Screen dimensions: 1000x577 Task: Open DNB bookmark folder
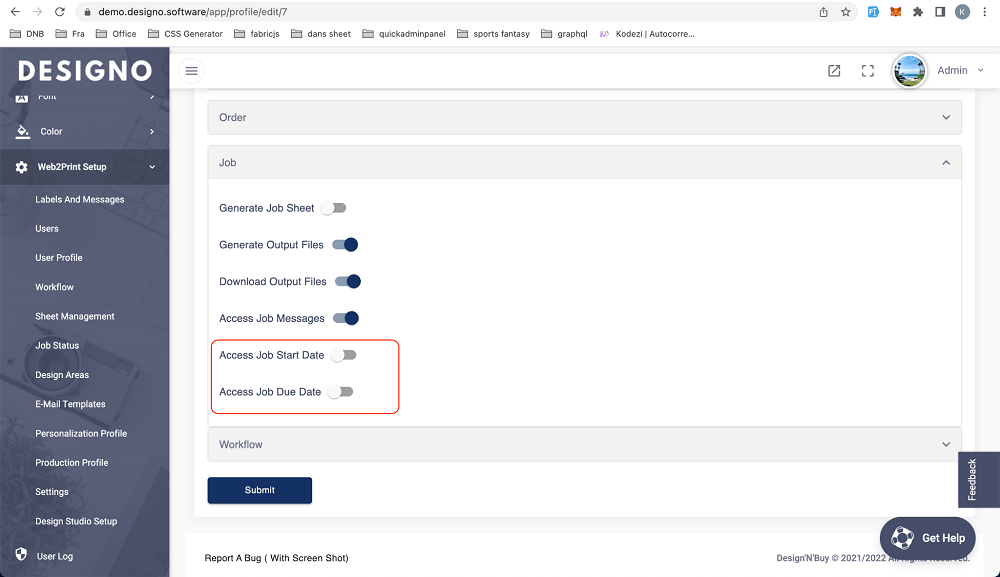tap(27, 34)
